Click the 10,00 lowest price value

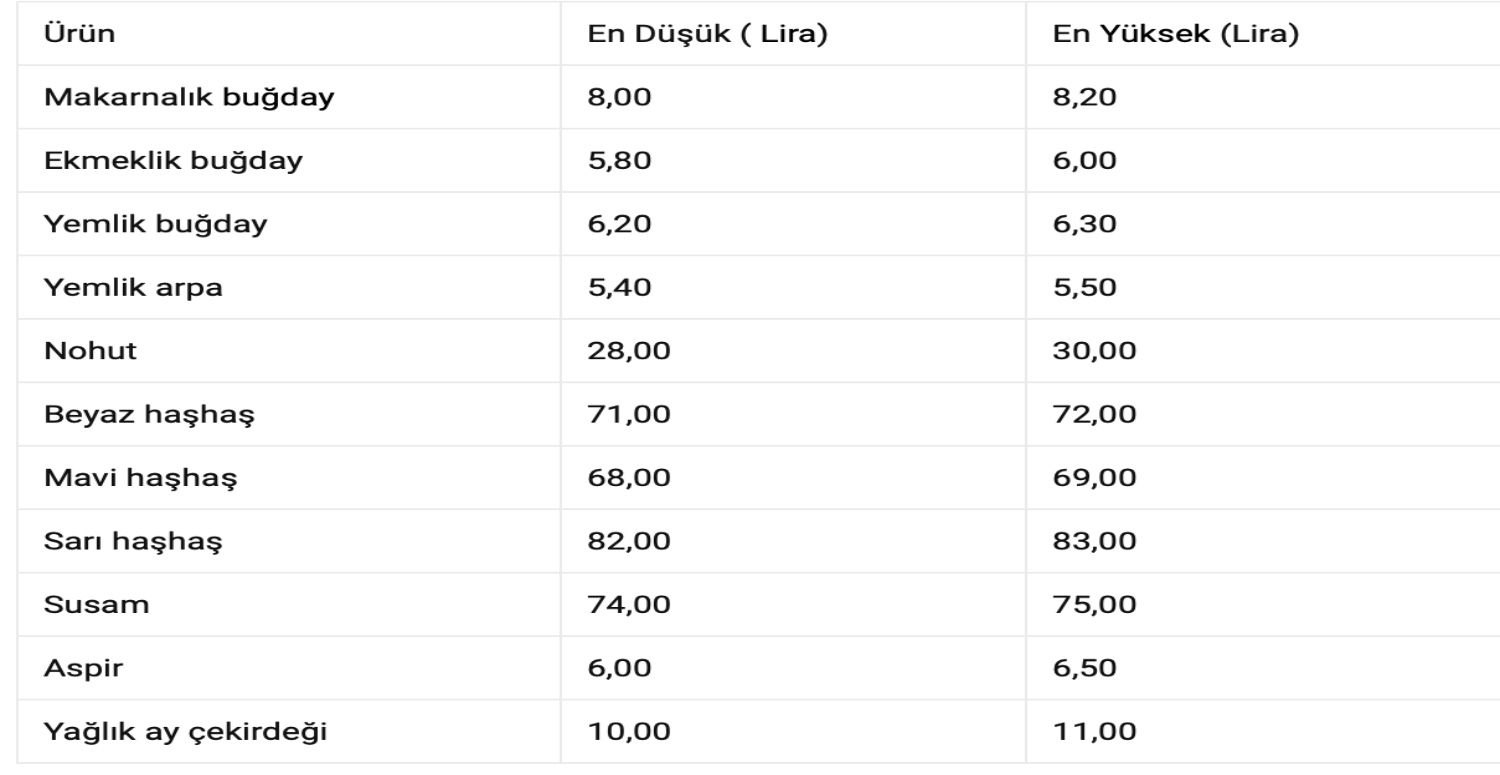click(x=629, y=731)
